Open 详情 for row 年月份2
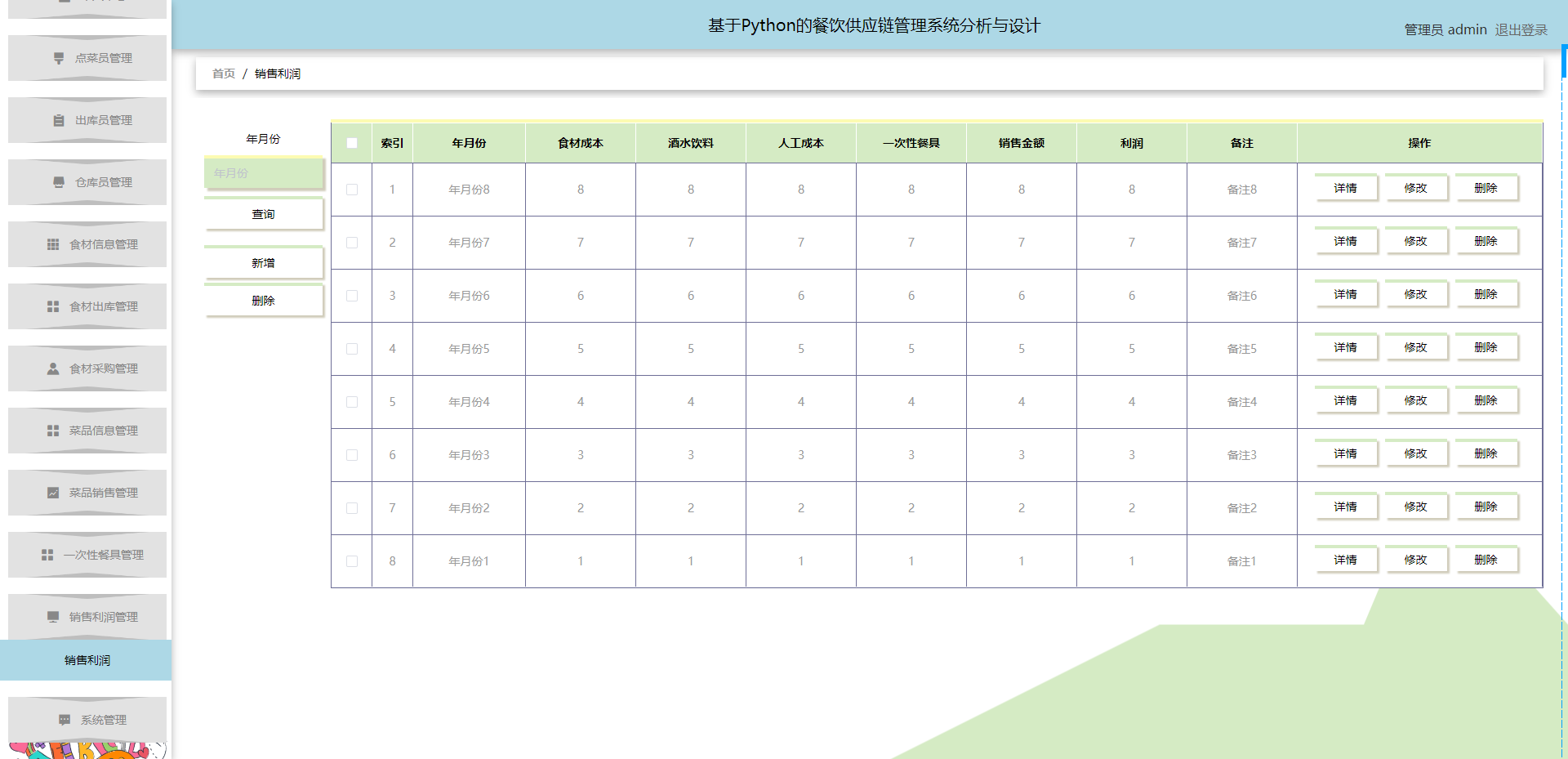Viewport: 1568px width, 759px height. tap(1346, 507)
